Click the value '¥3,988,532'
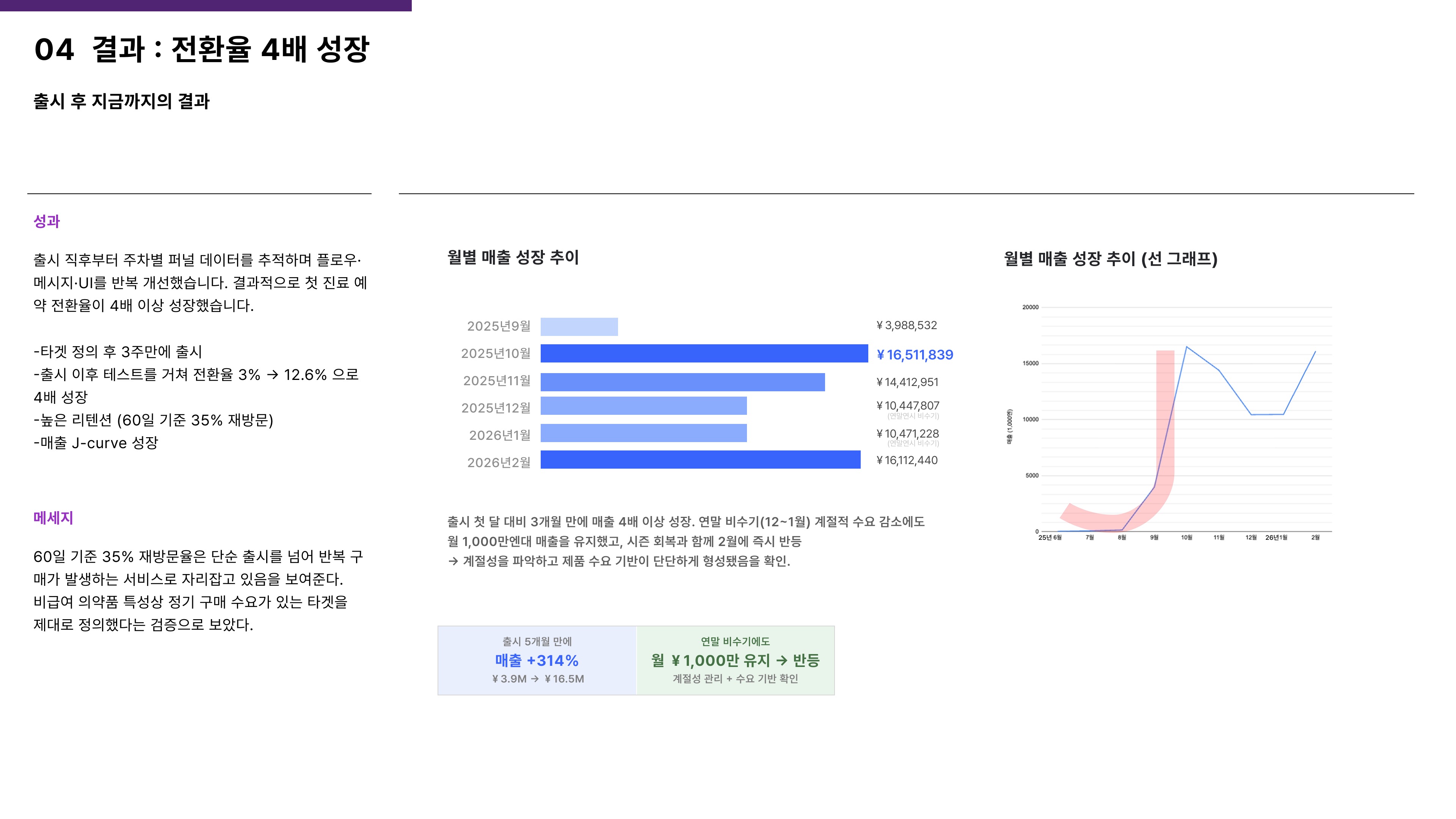 [x=907, y=325]
